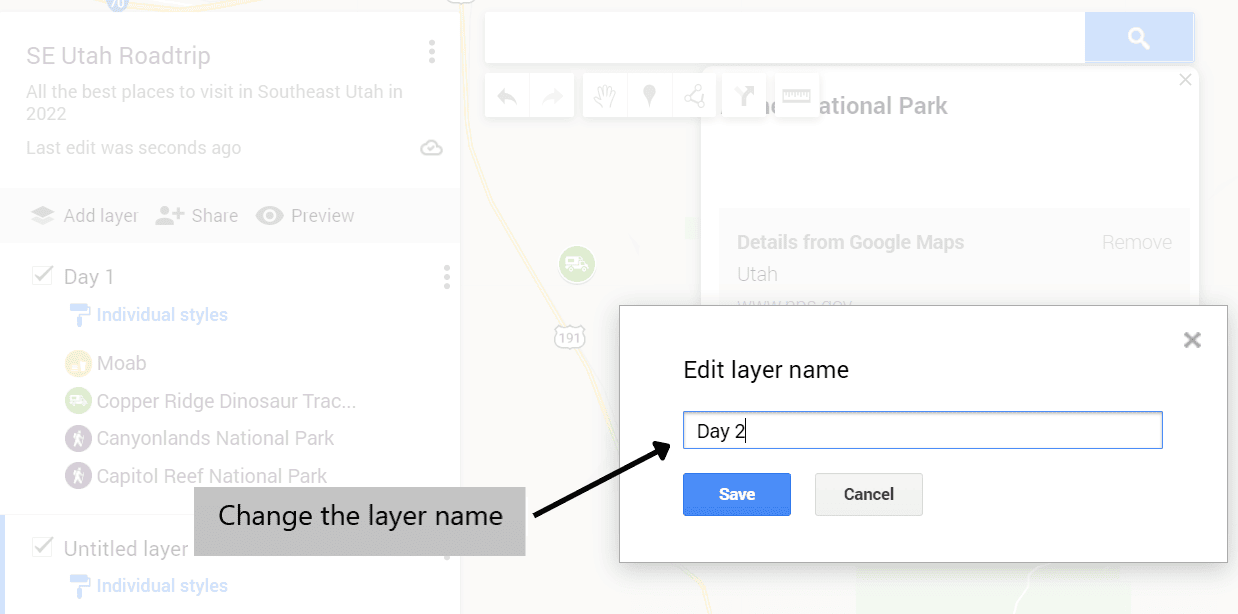Click the Preview menu item
The image size is (1238, 614).
(x=305, y=215)
